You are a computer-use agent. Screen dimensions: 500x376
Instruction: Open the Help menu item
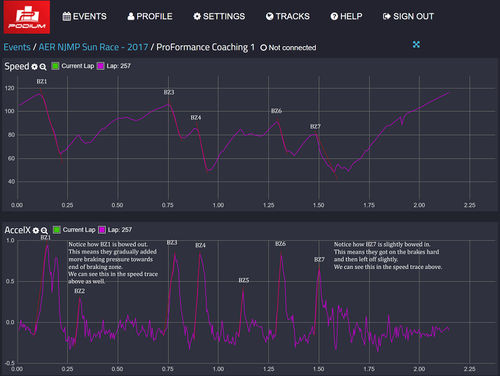tap(346, 16)
